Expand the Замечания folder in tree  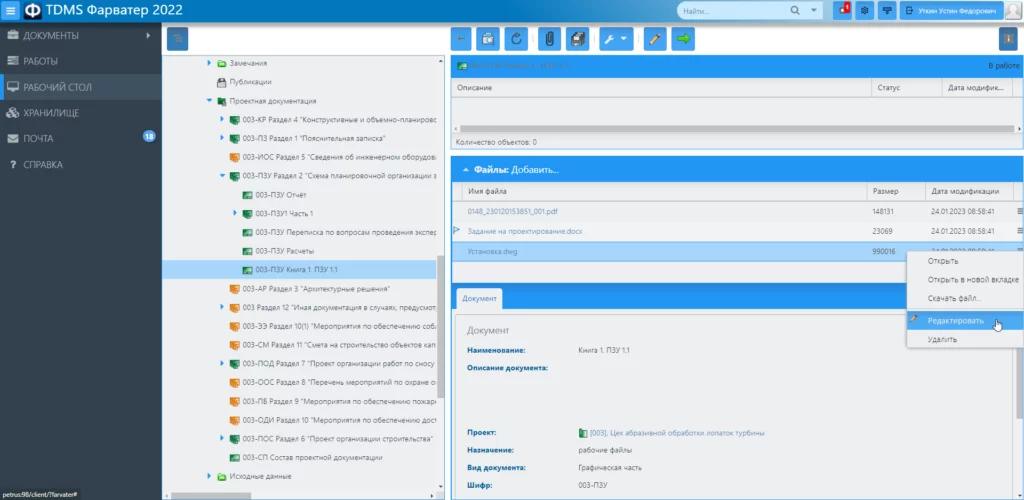click(209, 63)
